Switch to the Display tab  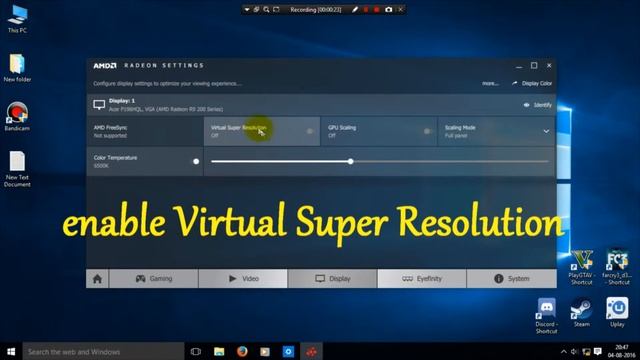(x=333, y=279)
